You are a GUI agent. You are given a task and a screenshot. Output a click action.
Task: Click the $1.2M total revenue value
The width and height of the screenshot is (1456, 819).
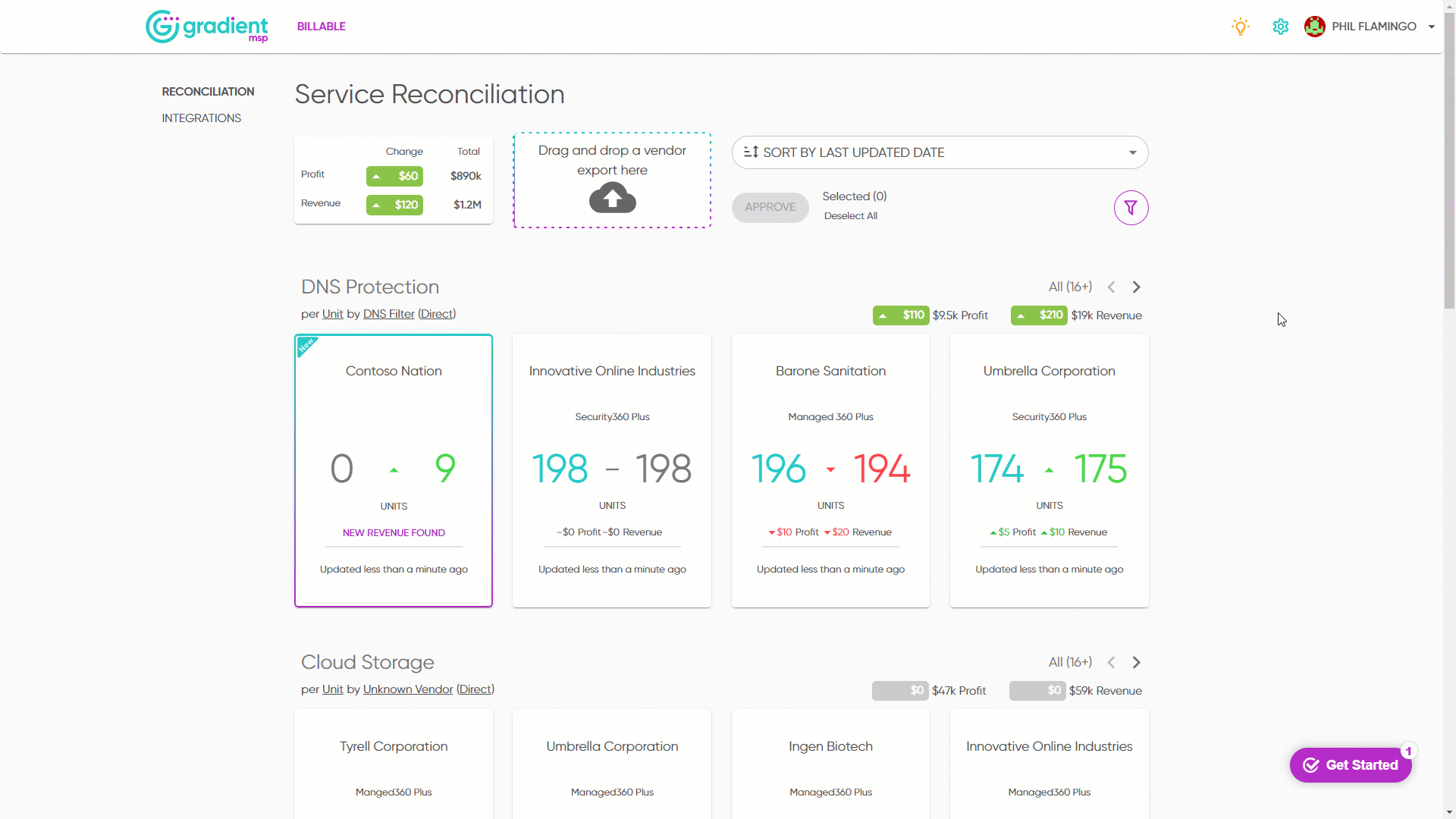pyautogui.click(x=467, y=205)
